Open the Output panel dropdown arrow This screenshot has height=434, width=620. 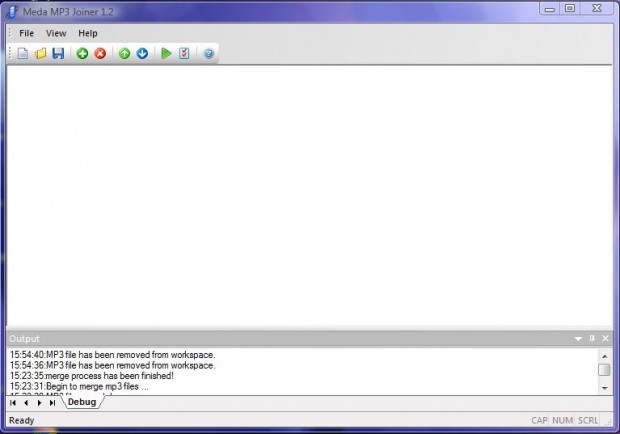coord(578,338)
